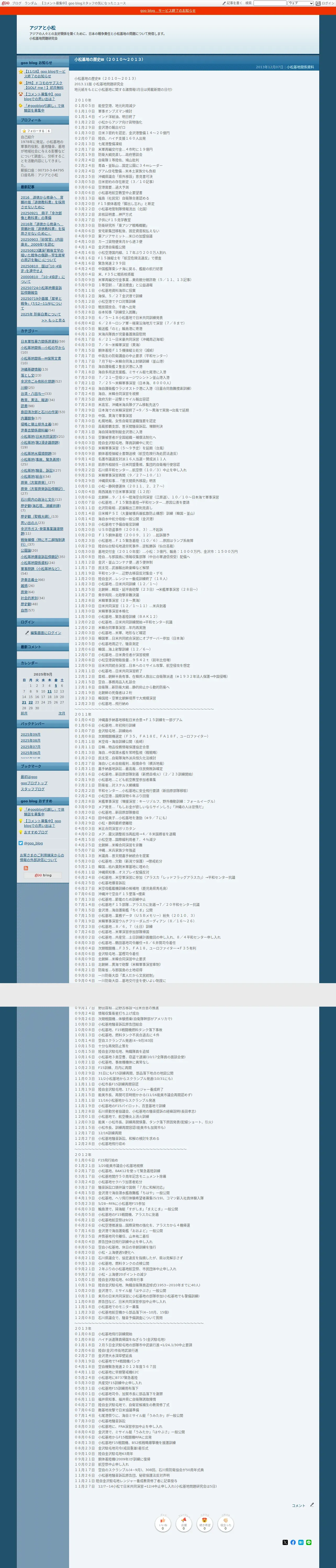The height and width of the screenshot is (1568, 336).
Task: Open the ランダム link in top bar
Action: click(x=31, y=3)
